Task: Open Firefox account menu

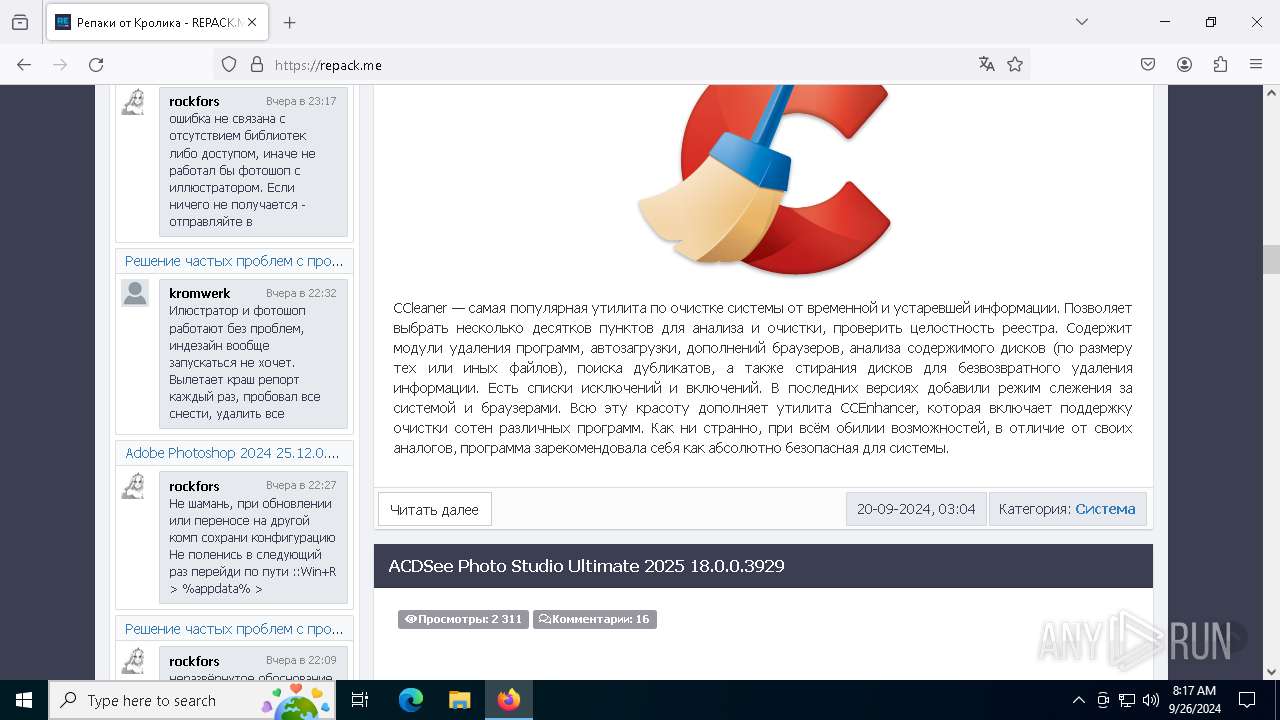Action: [x=1184, y=64]
